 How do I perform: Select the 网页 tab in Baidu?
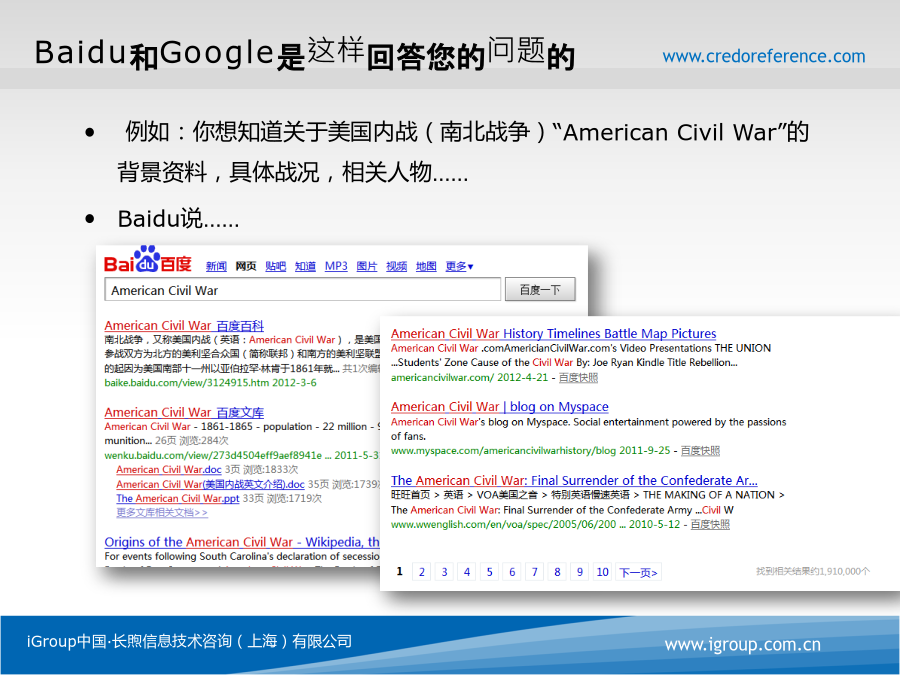tap(246, 266)
